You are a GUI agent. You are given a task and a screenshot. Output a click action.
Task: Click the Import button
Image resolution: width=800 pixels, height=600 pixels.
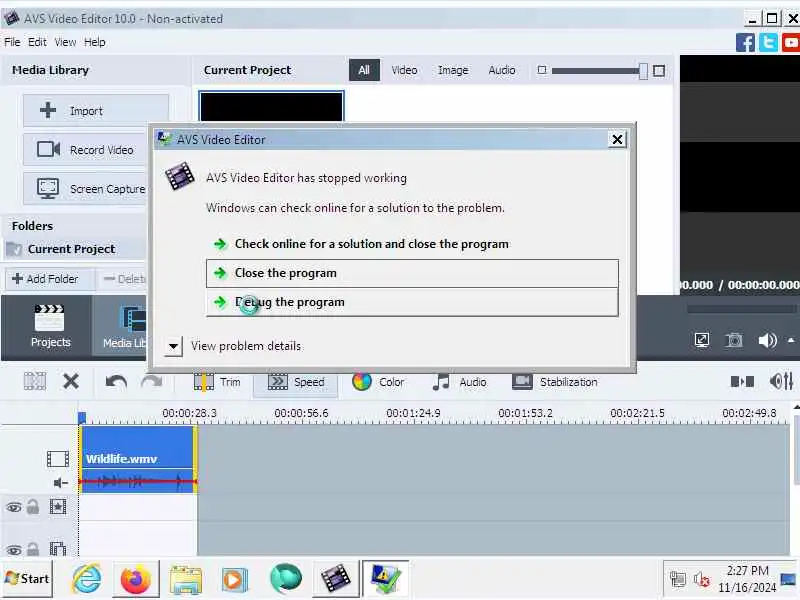(x=96, y=110)
